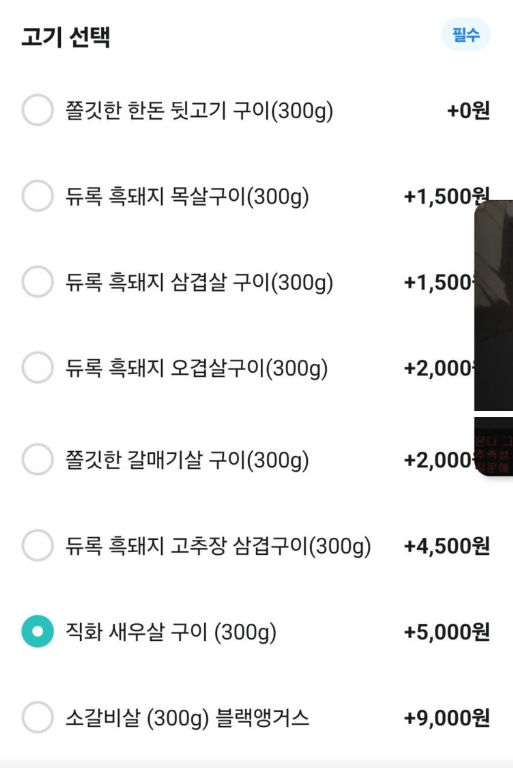Select 듀록 흑돼지 오겹살구이 radio button
The width and height of the screenshot is (513, 768).
(x=37, y=367)
